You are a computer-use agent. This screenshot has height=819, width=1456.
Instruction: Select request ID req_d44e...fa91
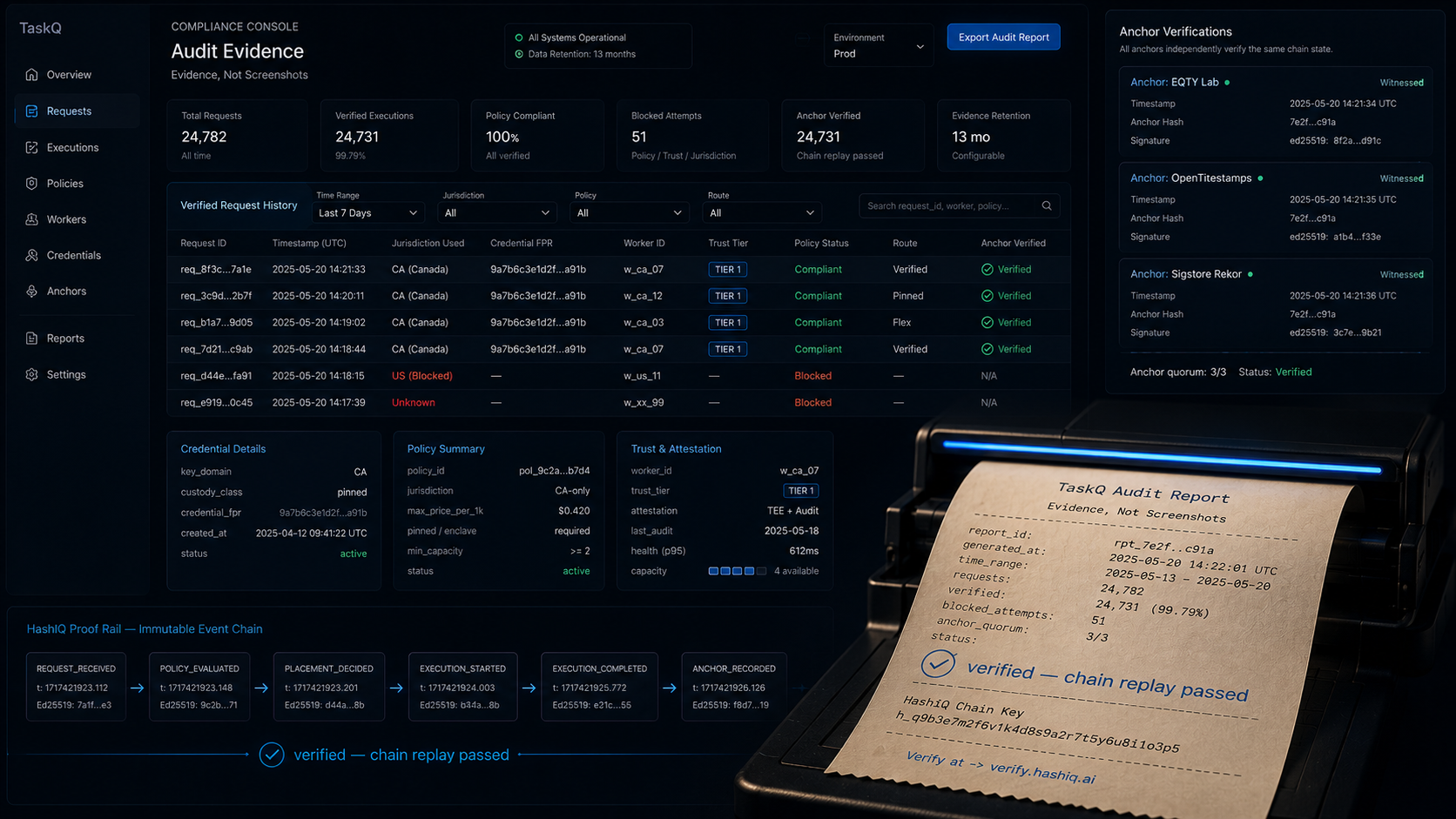click(x=216, y=376)
